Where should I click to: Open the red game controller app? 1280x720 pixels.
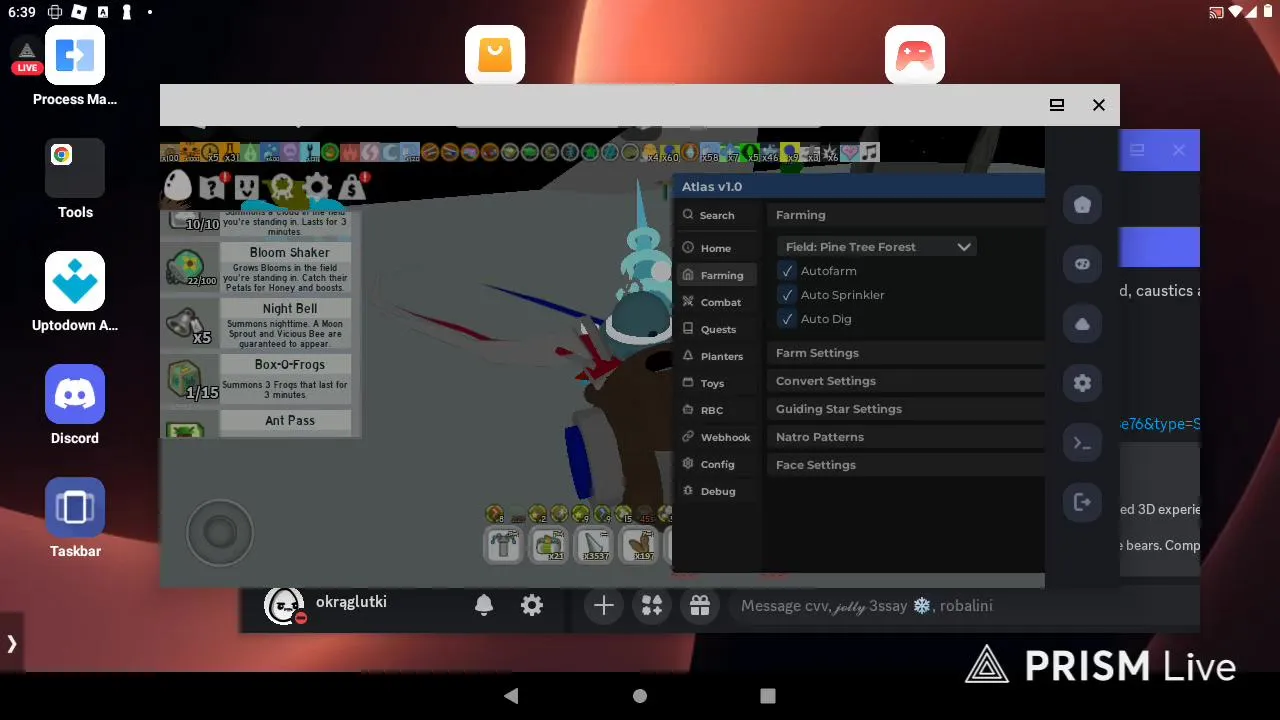pos(915,55)
